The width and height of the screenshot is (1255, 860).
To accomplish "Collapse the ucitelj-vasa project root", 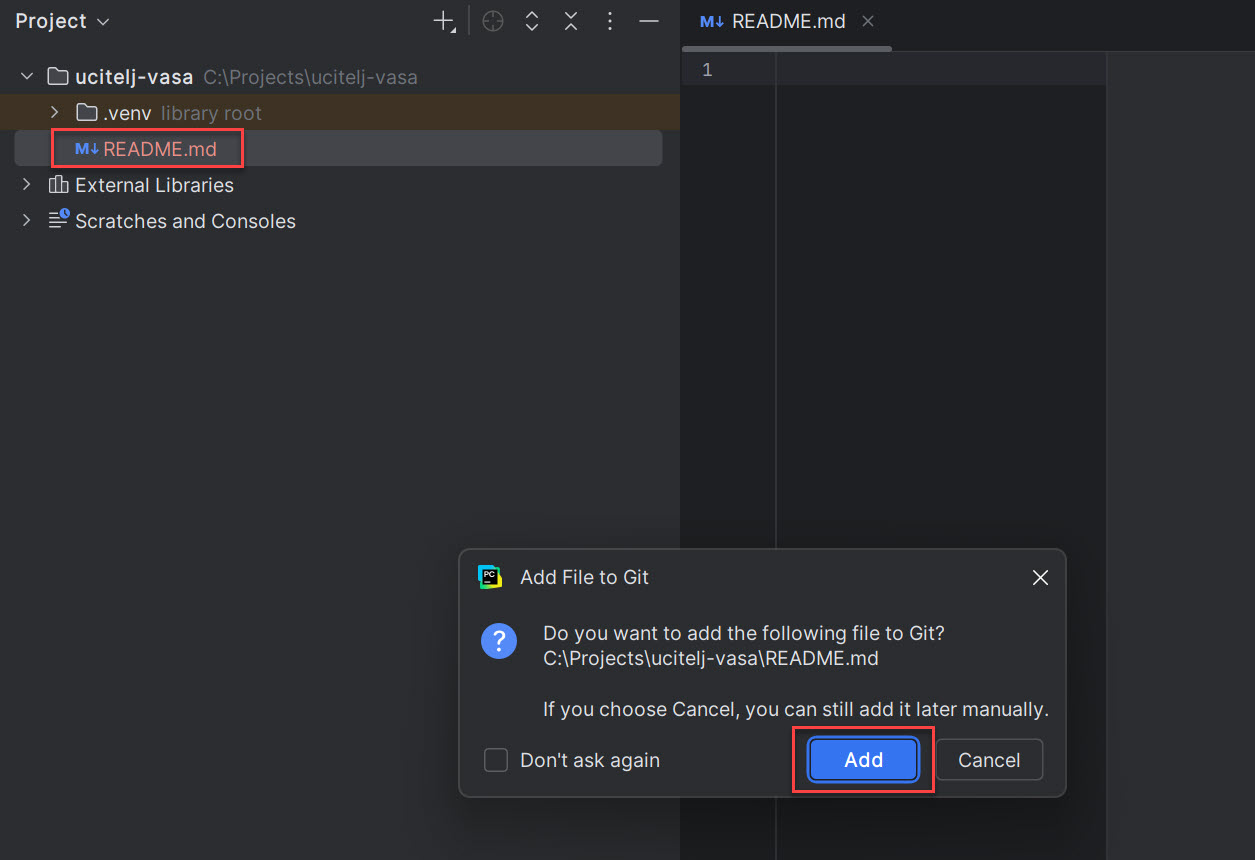I will (x=25, y=76).
